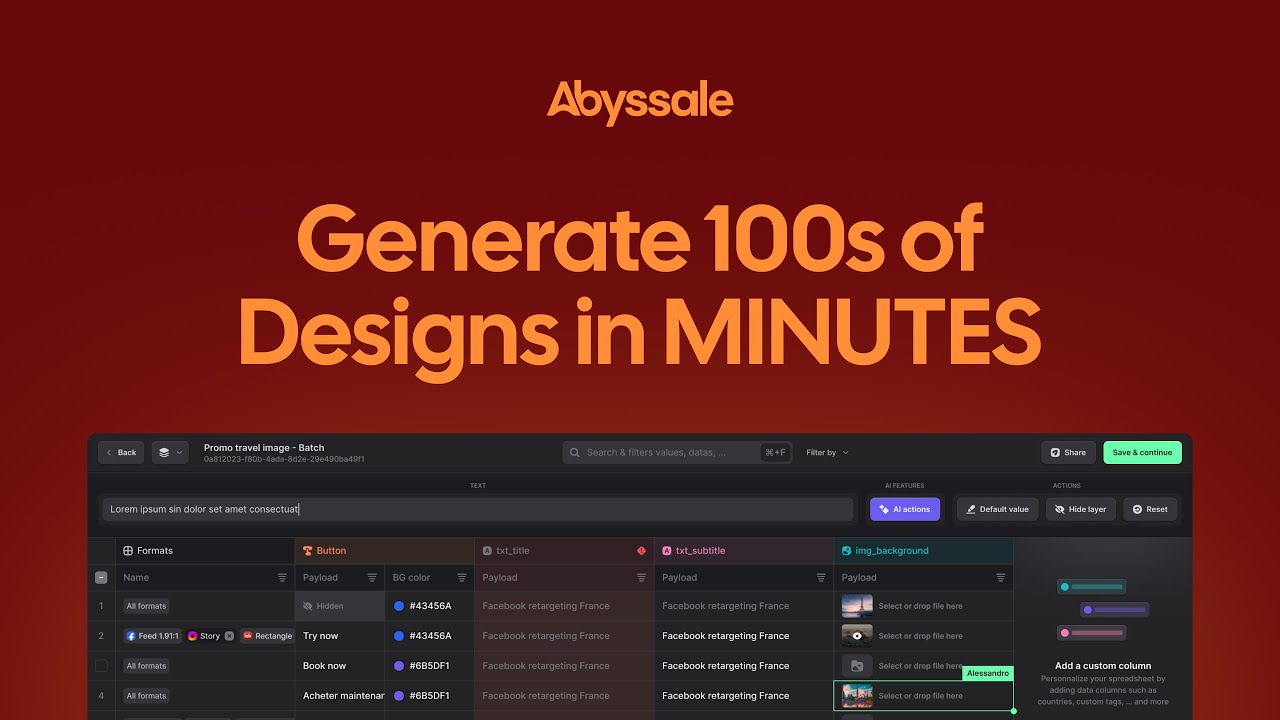Image resolution: width=1280 pixels, height=720 pixels.
Task: Click Select or drop file here in row 1
Action: coord(920,606)
